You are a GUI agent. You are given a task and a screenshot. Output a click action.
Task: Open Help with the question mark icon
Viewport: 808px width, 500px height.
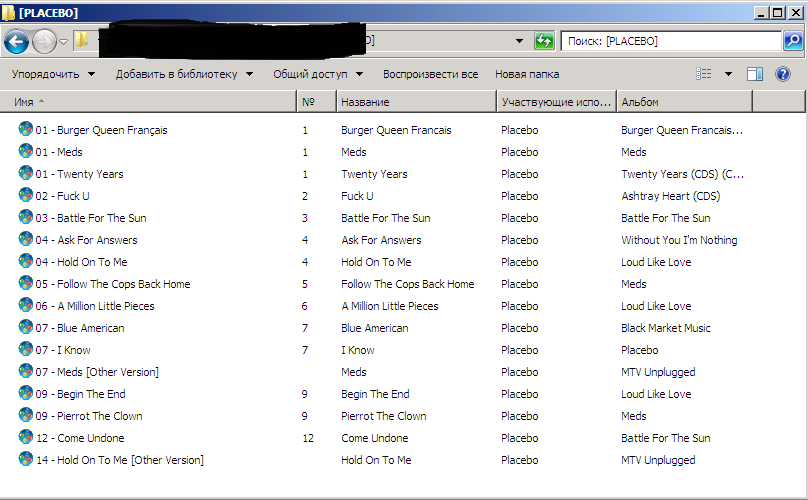point(782,74)
